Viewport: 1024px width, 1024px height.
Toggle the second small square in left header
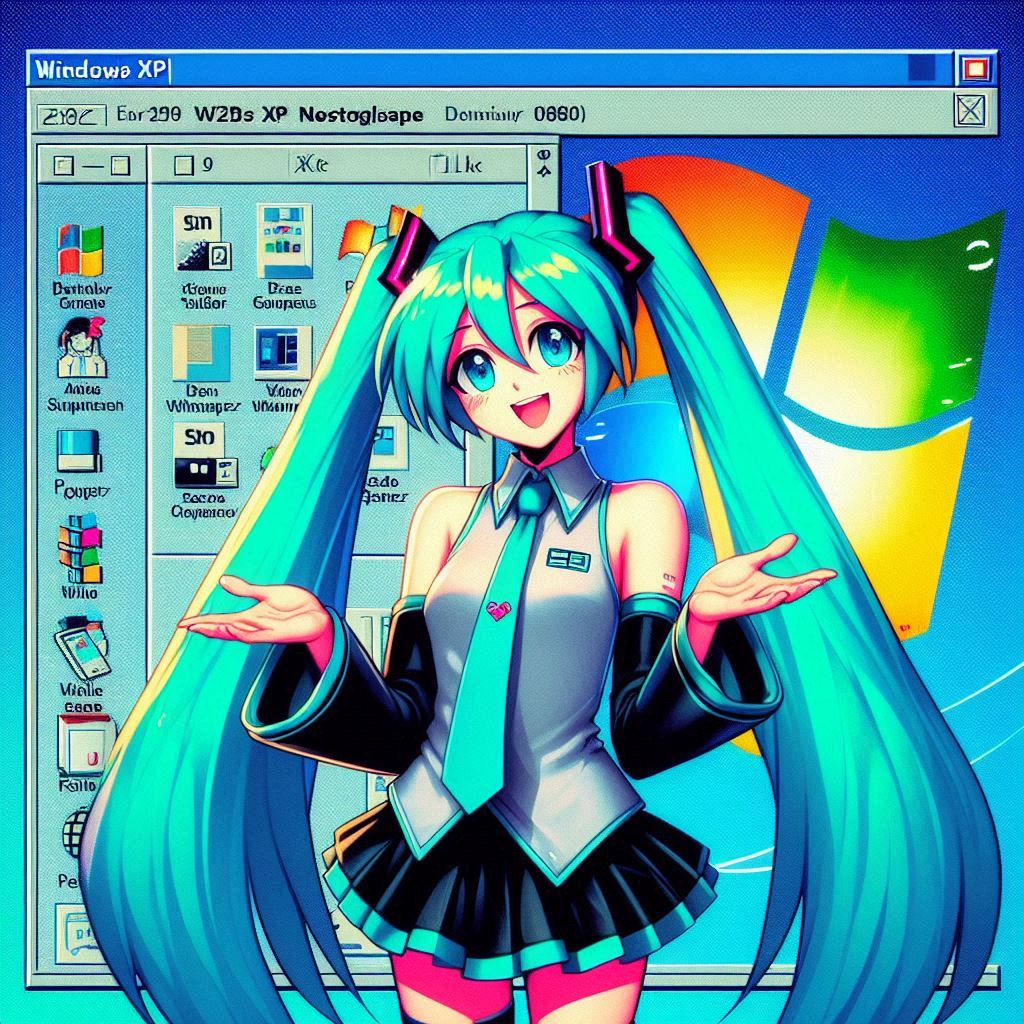point(120,166)
